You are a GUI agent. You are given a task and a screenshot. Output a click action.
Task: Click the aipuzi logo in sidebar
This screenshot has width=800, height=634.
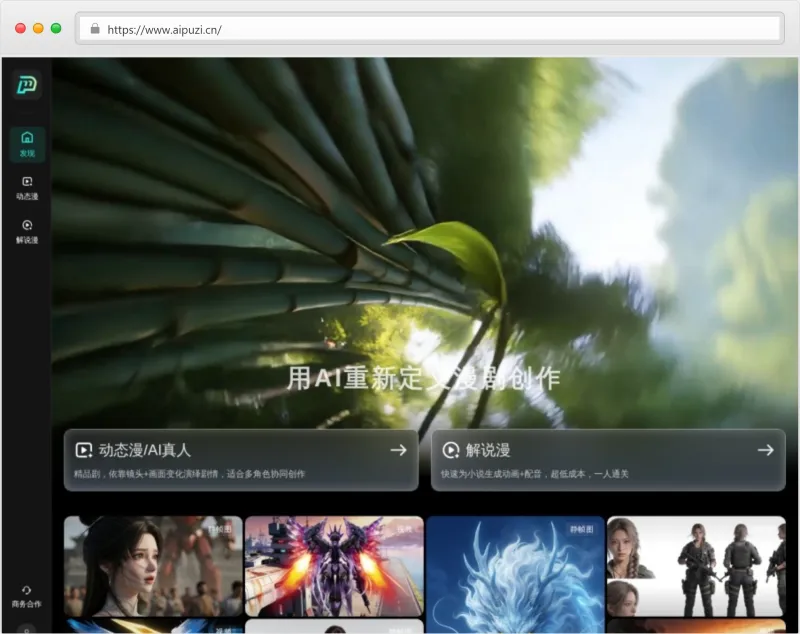[27, 85]
